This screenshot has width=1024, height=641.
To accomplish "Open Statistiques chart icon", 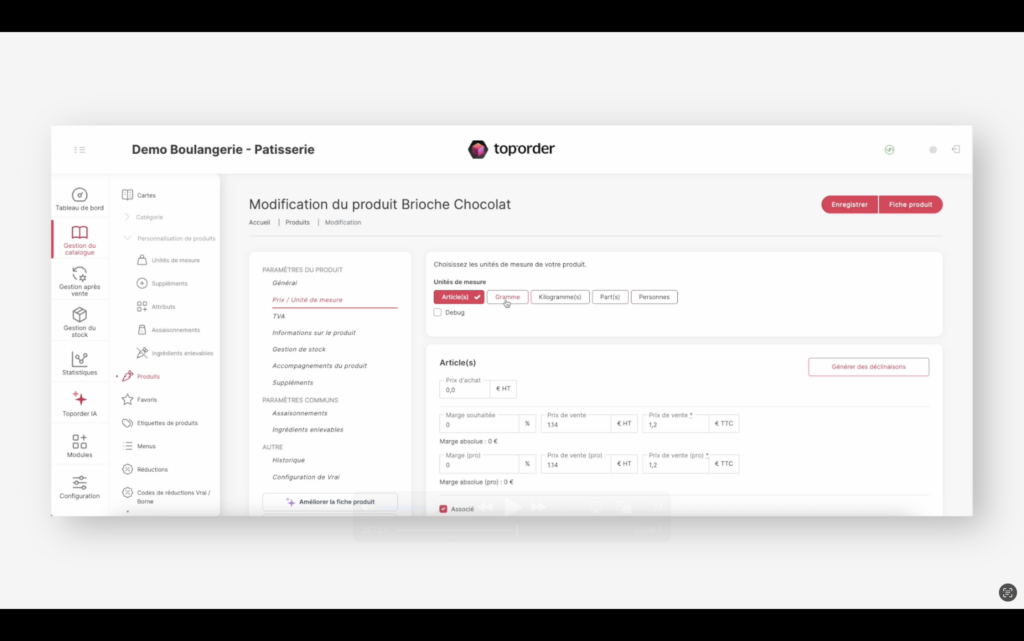I will click(x=79, y=359).
